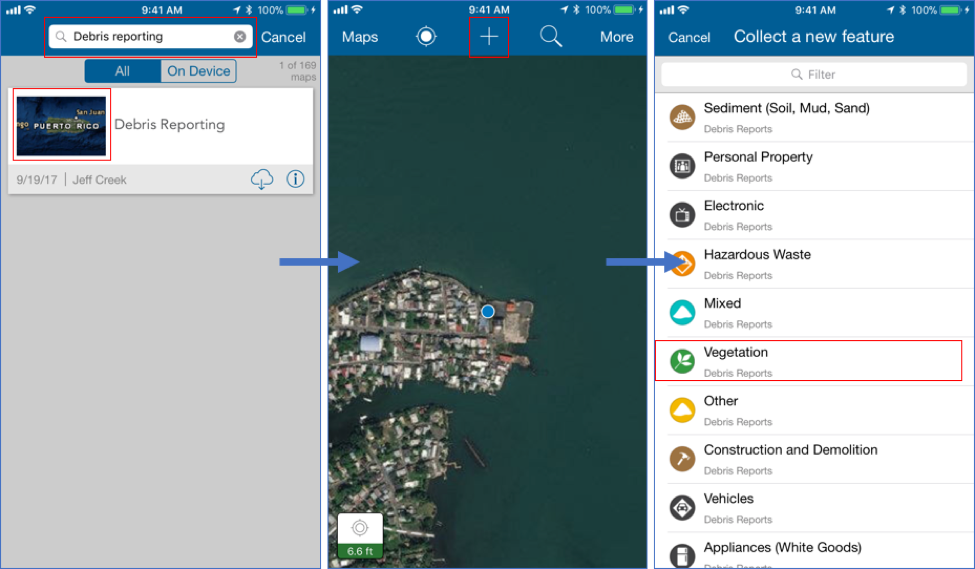Switch to the All maps tab

pos(122,71)
